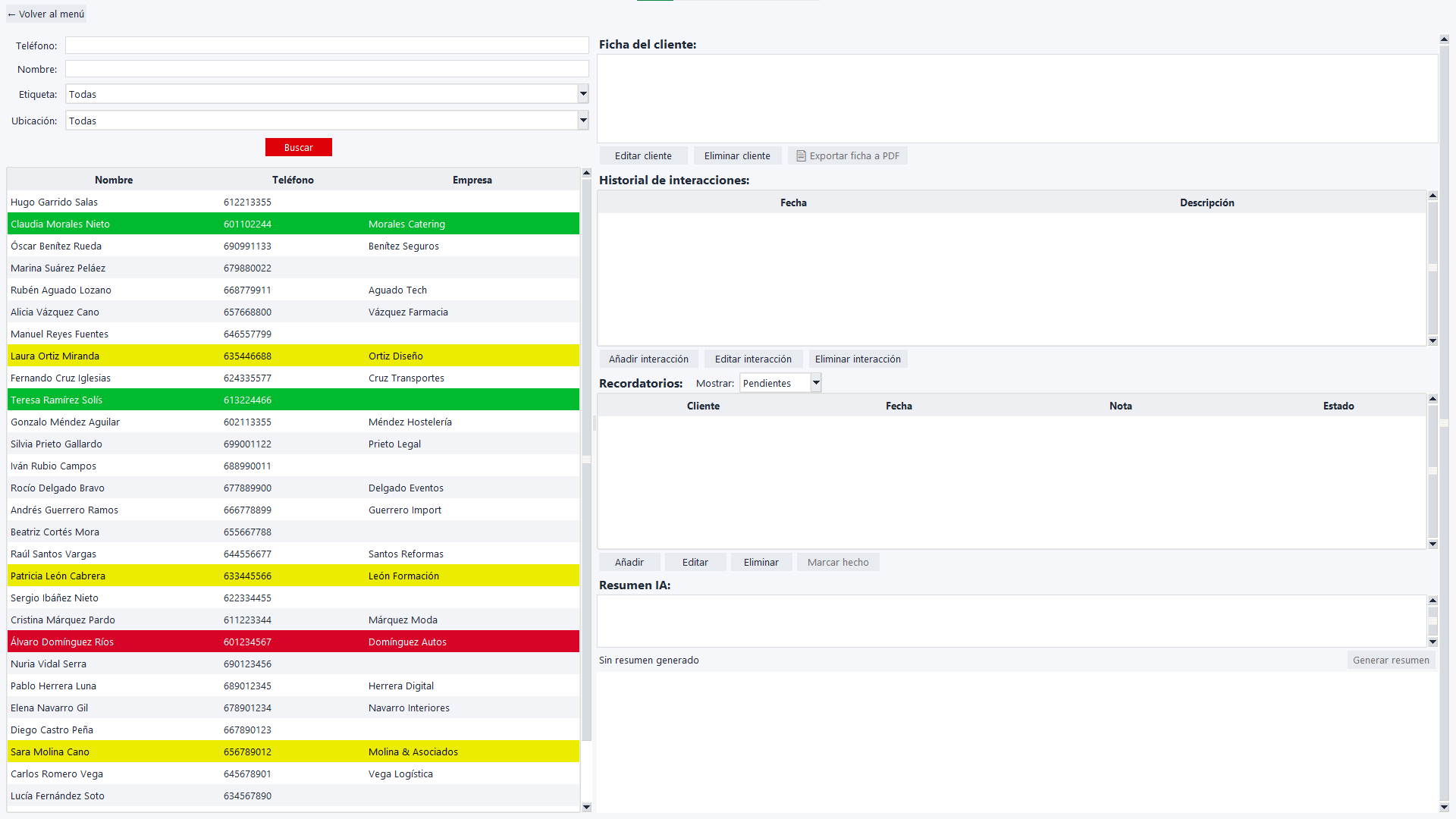Image resolution: width=1456 pixels, height=819 pixels.
Task: Sort the client list by Nombre column
Action: [x=114, y=180]
